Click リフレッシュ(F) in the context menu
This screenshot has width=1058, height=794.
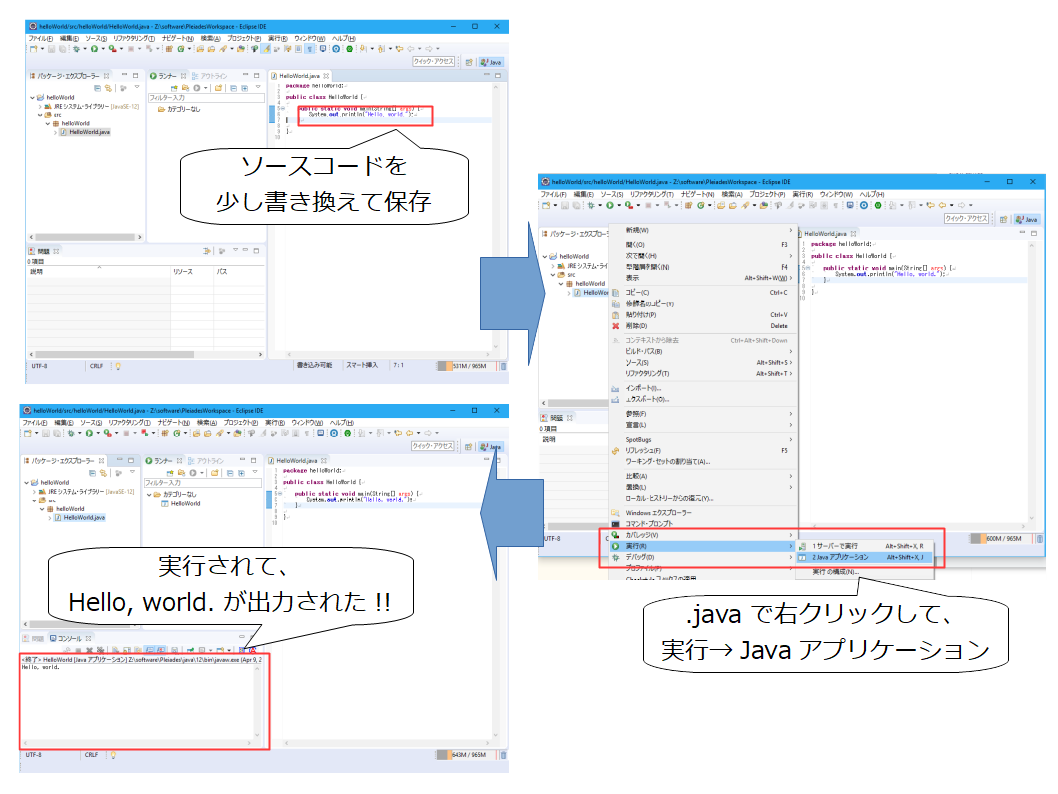702,451
